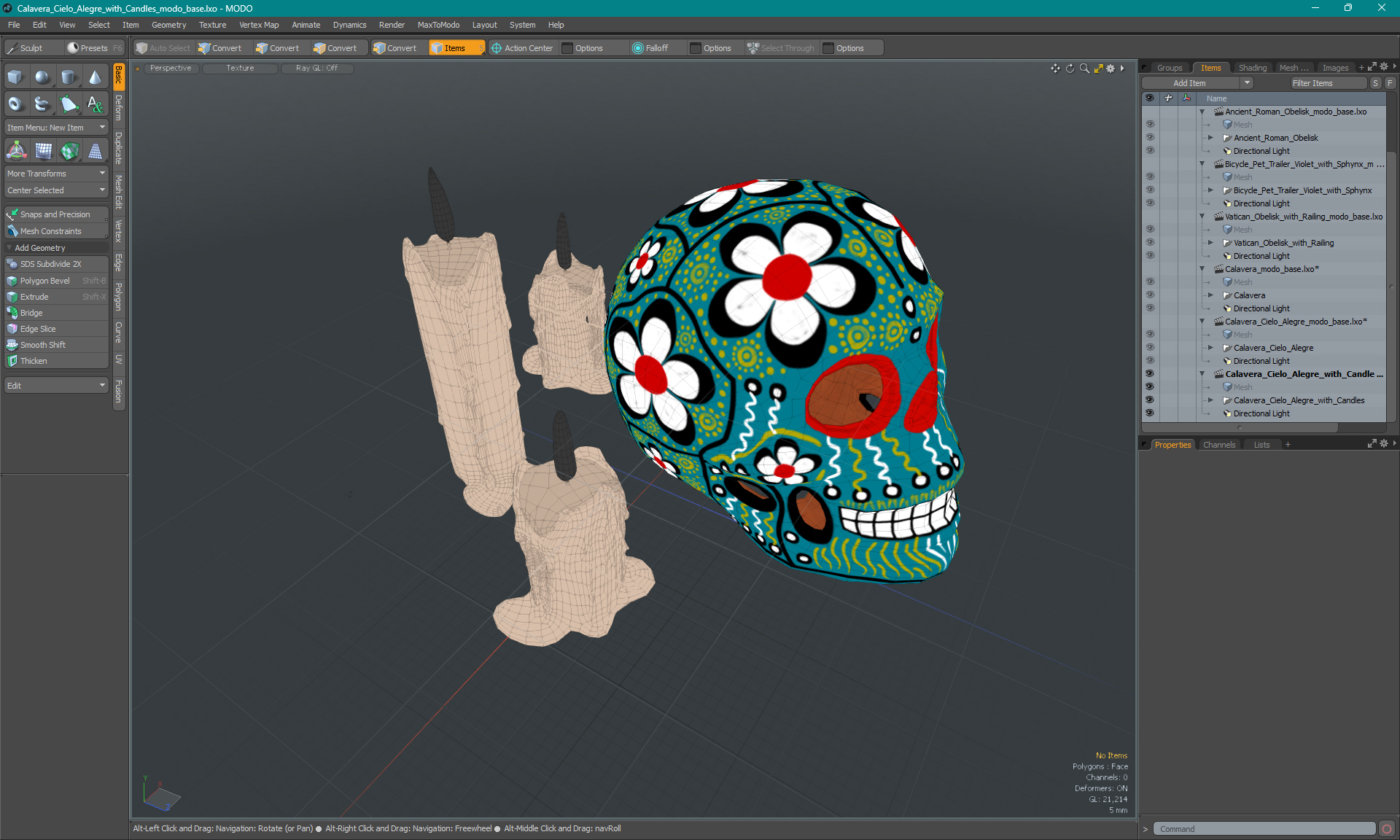Switch to the Shading tab
Viewport: 1400px width, 840px height.
(1252, 67)
